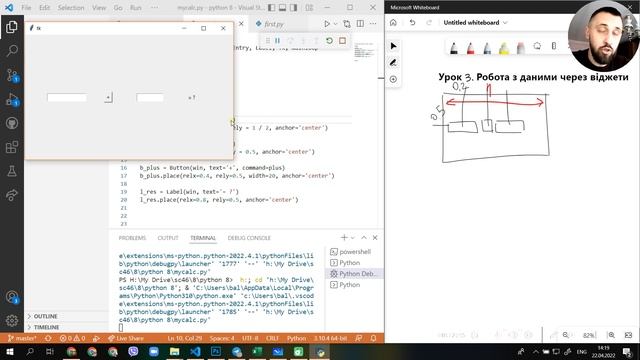Click the '+' button in the tk window
Screen dimensions: 640x360
coord(108,98)
